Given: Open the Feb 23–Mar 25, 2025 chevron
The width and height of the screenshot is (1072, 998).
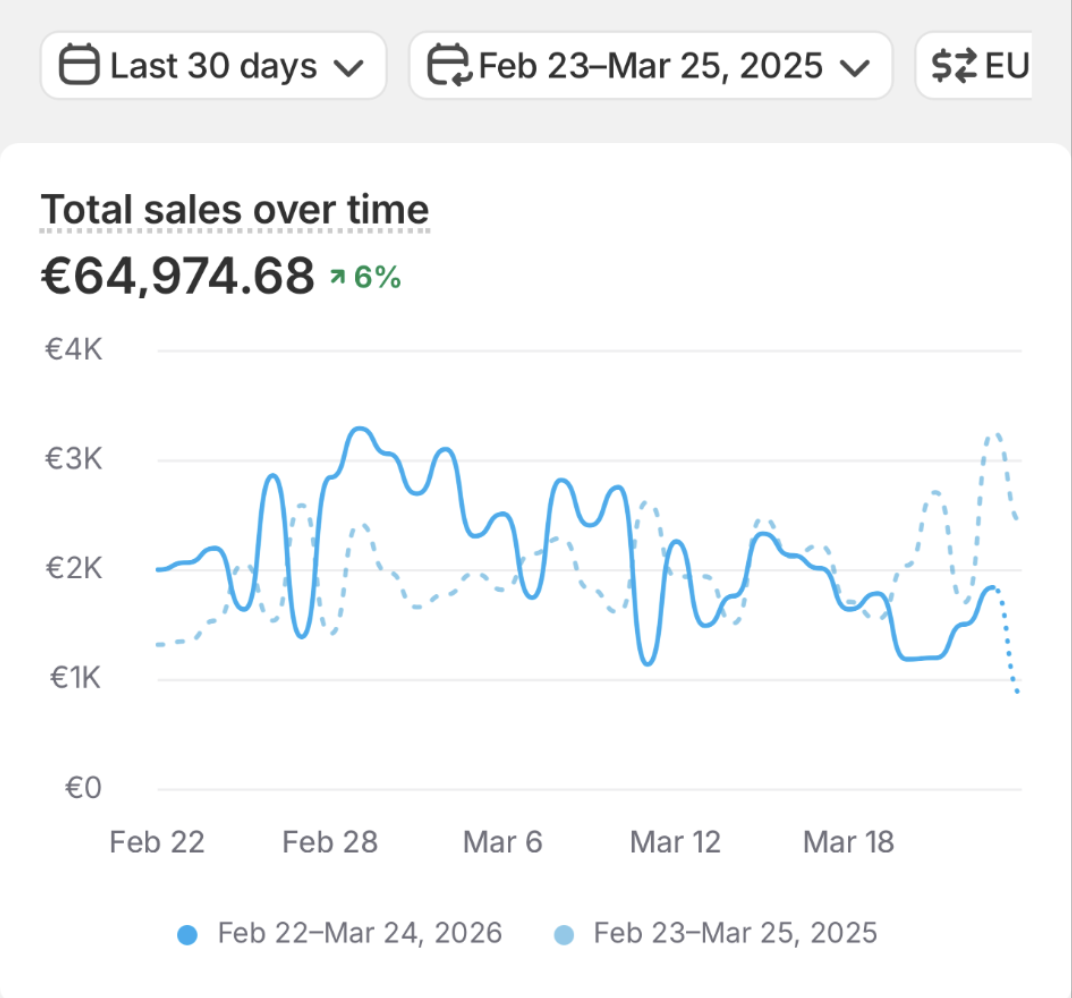Looking at the screenshot, I should click(854, 68).
